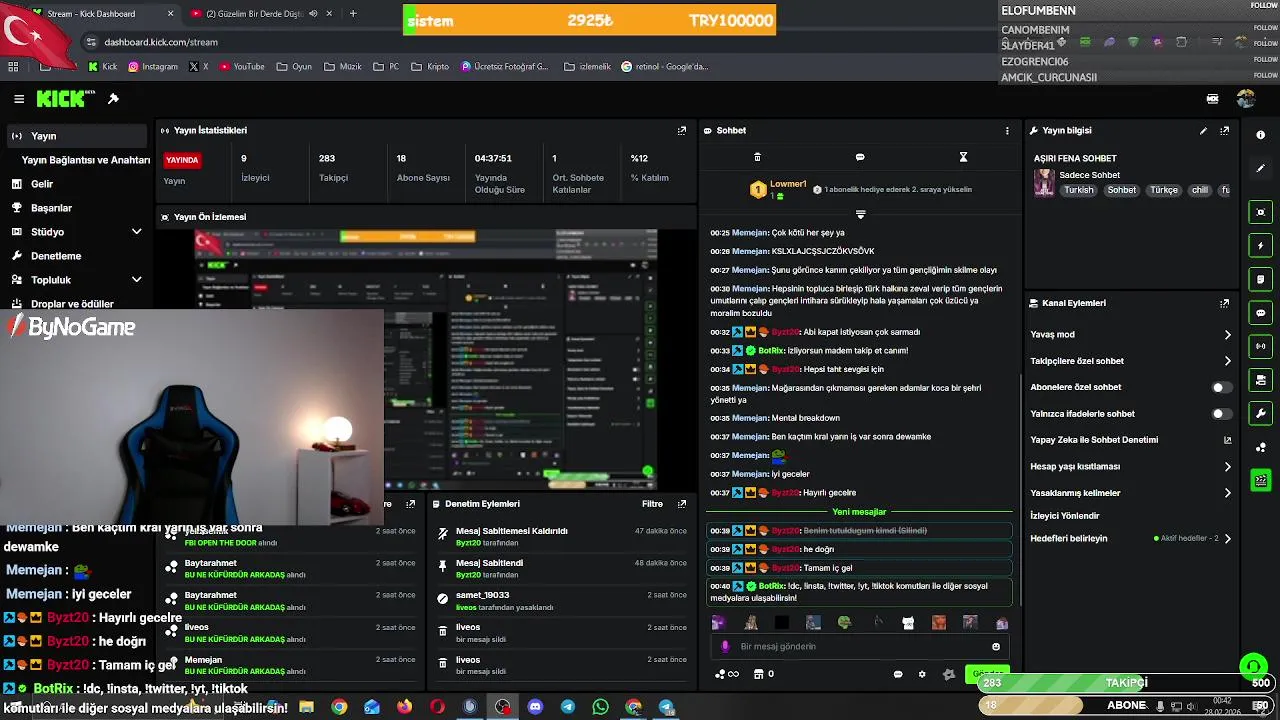The image size is (1280, 720).
Task: Open WhatsApp from the taskbar
Action: pos(600,707)
